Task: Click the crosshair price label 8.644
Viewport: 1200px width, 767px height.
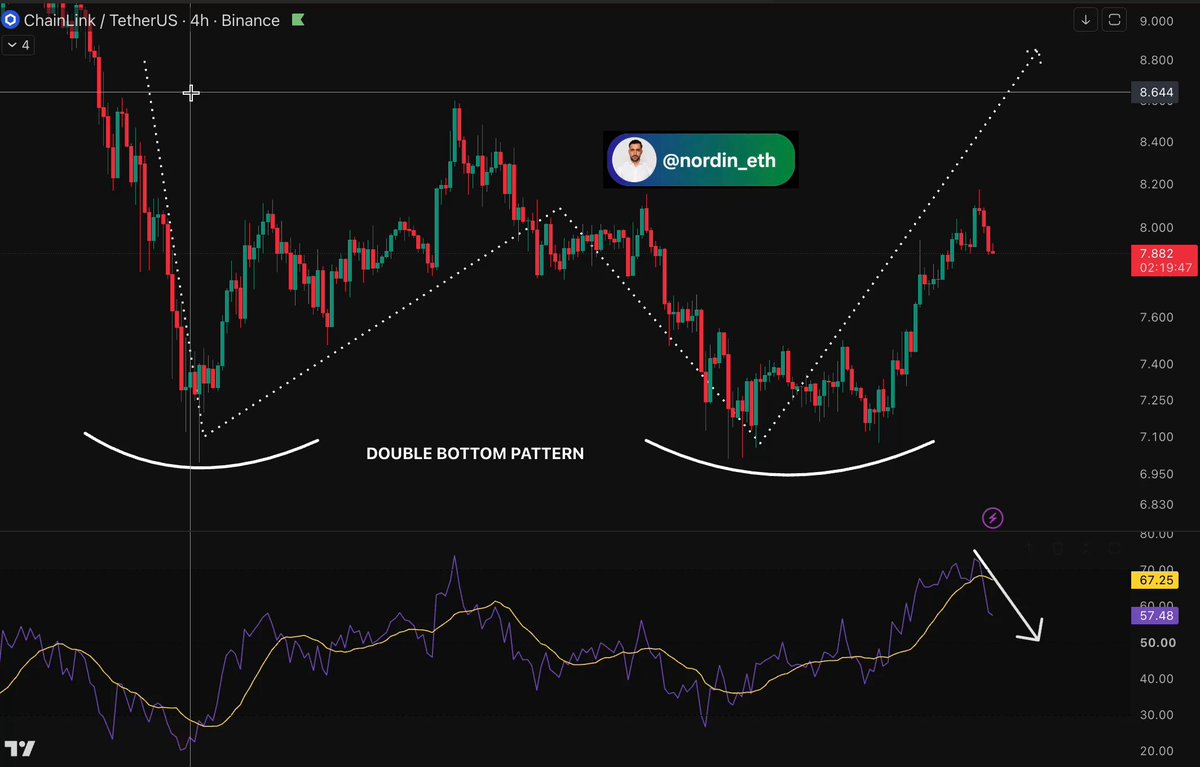Action: click(1157, 93)
